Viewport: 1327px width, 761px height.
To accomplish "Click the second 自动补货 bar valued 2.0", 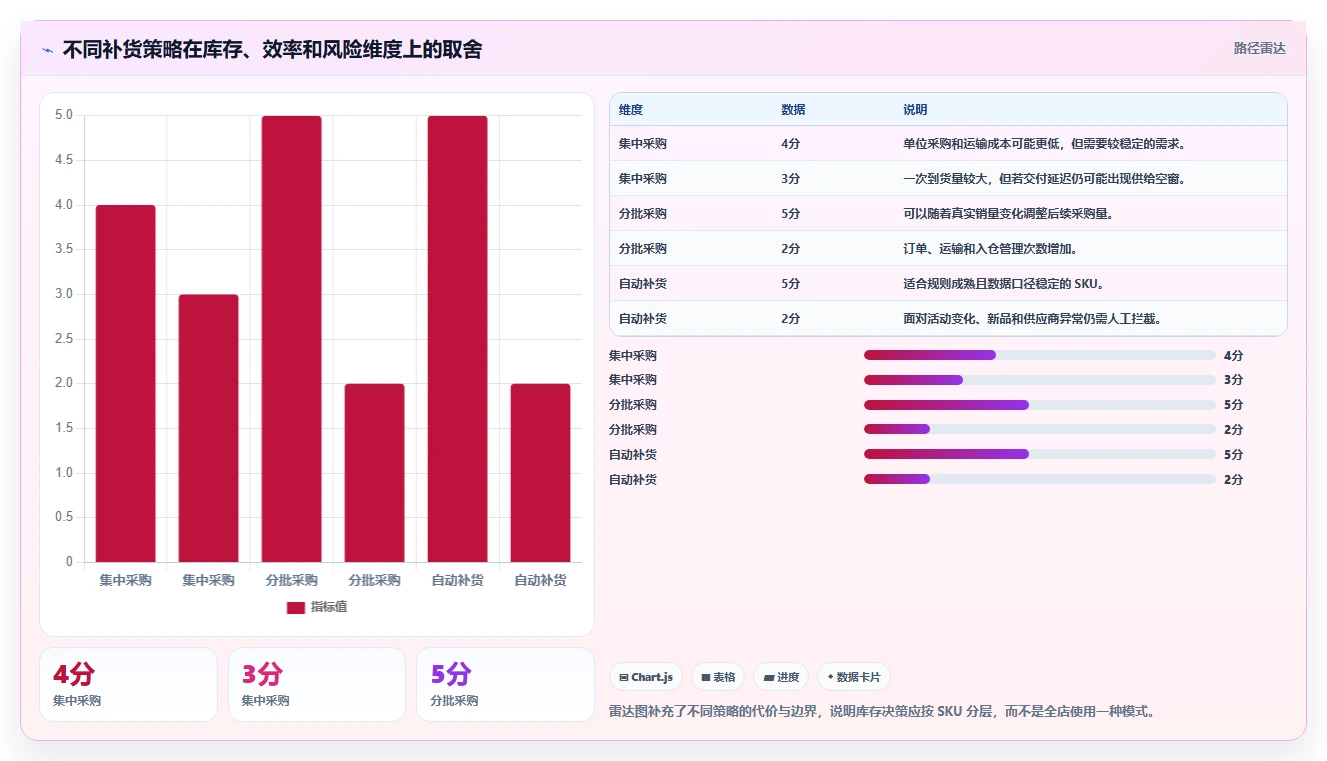I will (541, 473).
